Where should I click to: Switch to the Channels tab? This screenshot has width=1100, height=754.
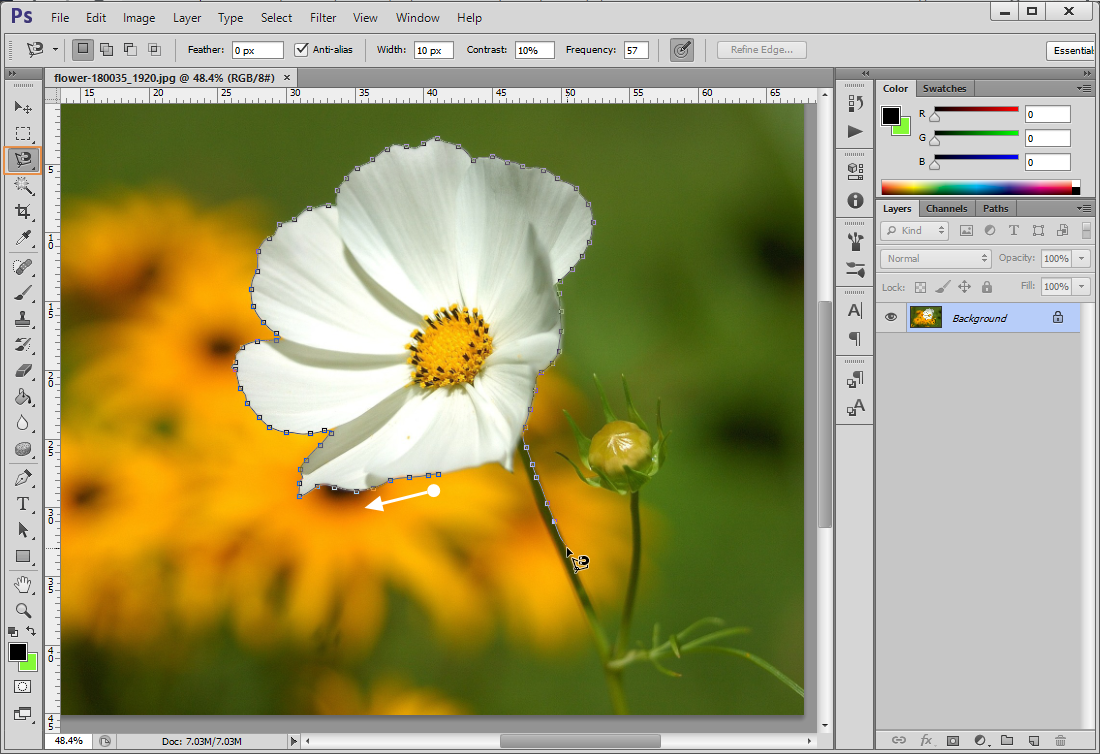[946, 208]
